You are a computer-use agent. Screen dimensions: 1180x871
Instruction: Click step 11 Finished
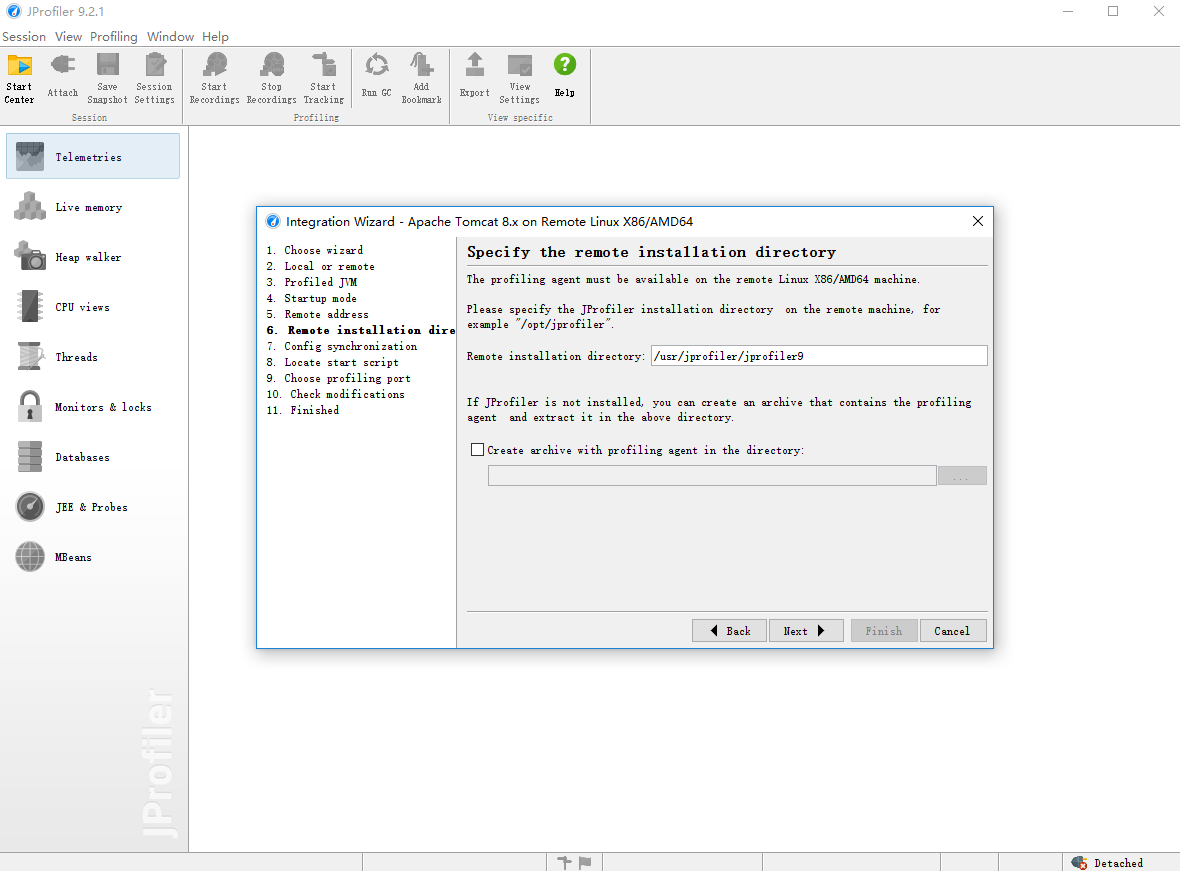(x=303, y=410)
